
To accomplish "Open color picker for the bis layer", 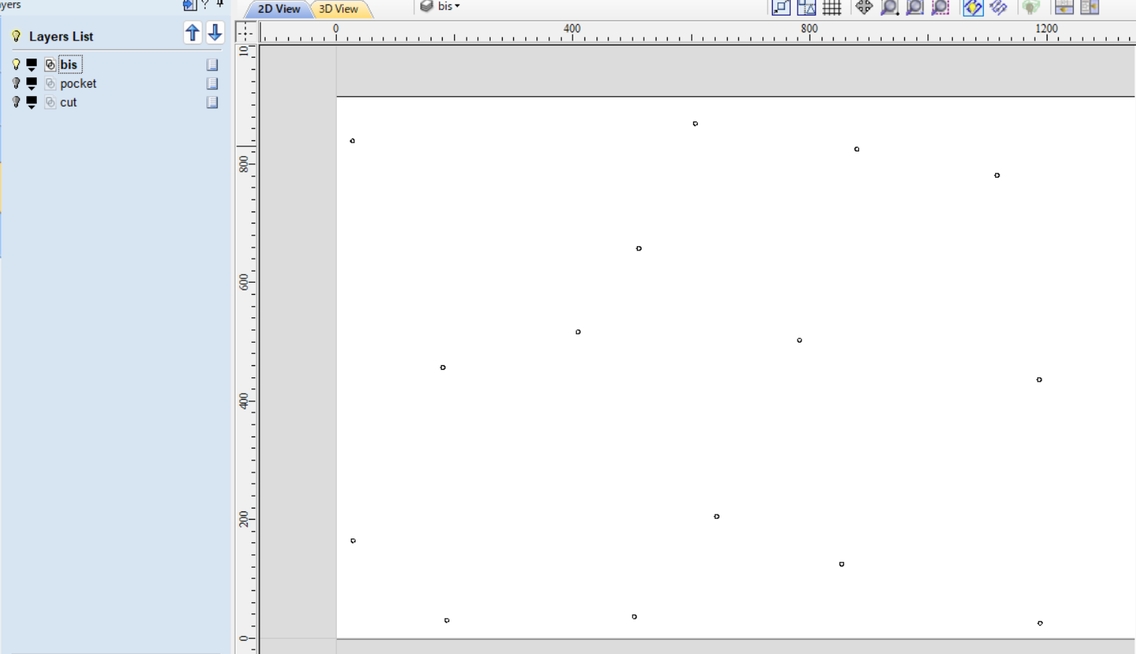I will 32,64.
